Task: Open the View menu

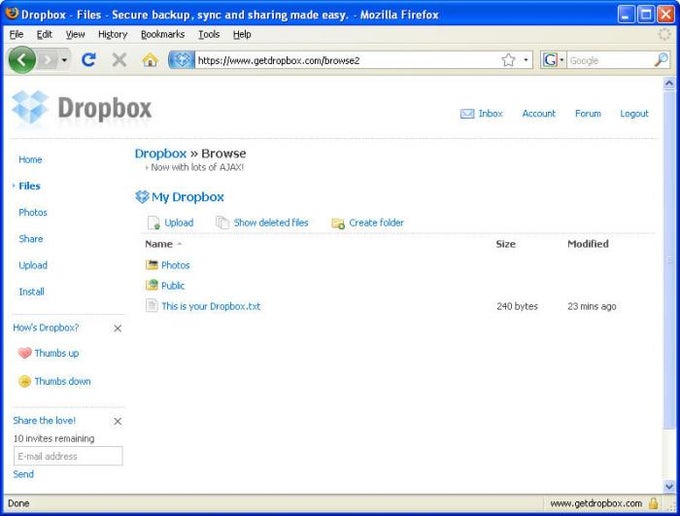Action: [x=75, y=34]
